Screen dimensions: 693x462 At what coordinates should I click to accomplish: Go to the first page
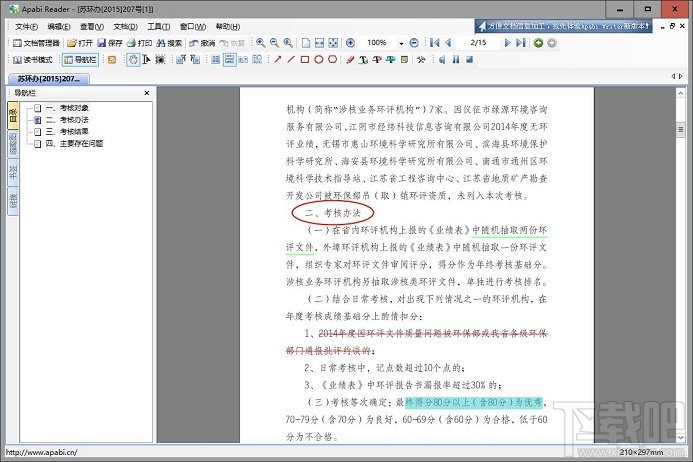pos(434,42)
